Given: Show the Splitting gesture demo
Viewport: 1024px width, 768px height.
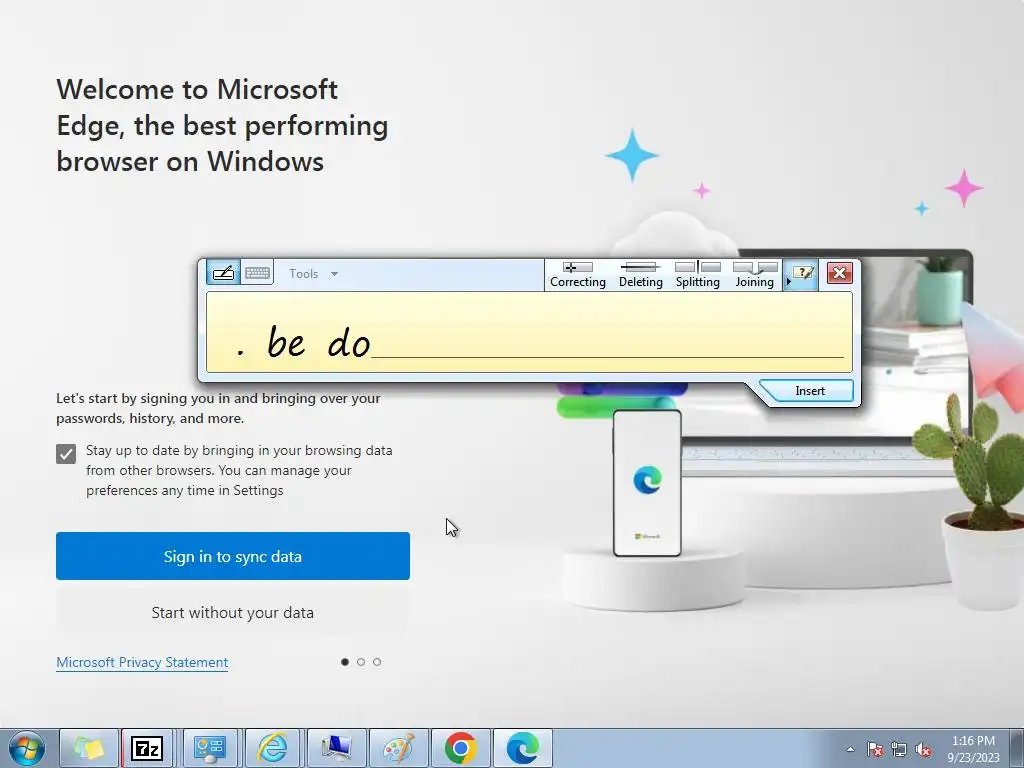Looking at the screenshot, I should pyautogui.click(x=697, y=275).
